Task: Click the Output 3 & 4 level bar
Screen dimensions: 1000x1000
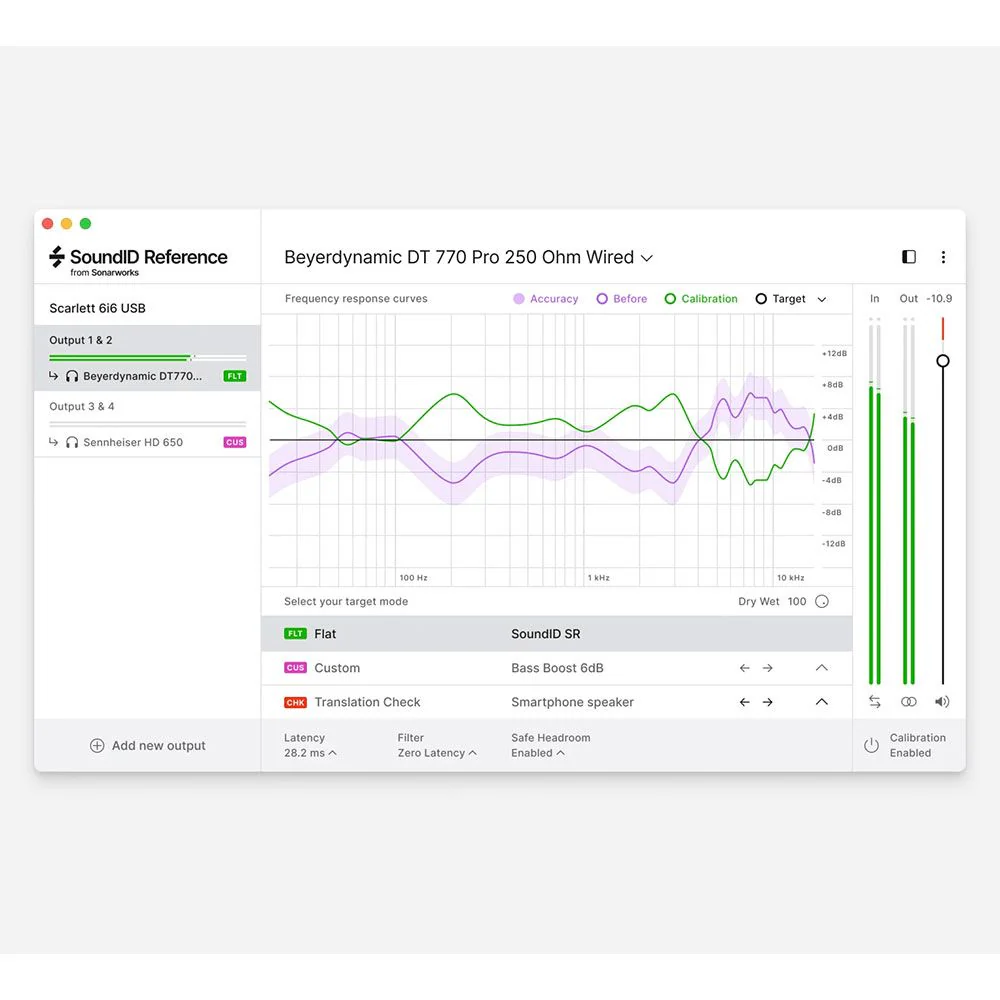Action: click(x=147, y=423)
